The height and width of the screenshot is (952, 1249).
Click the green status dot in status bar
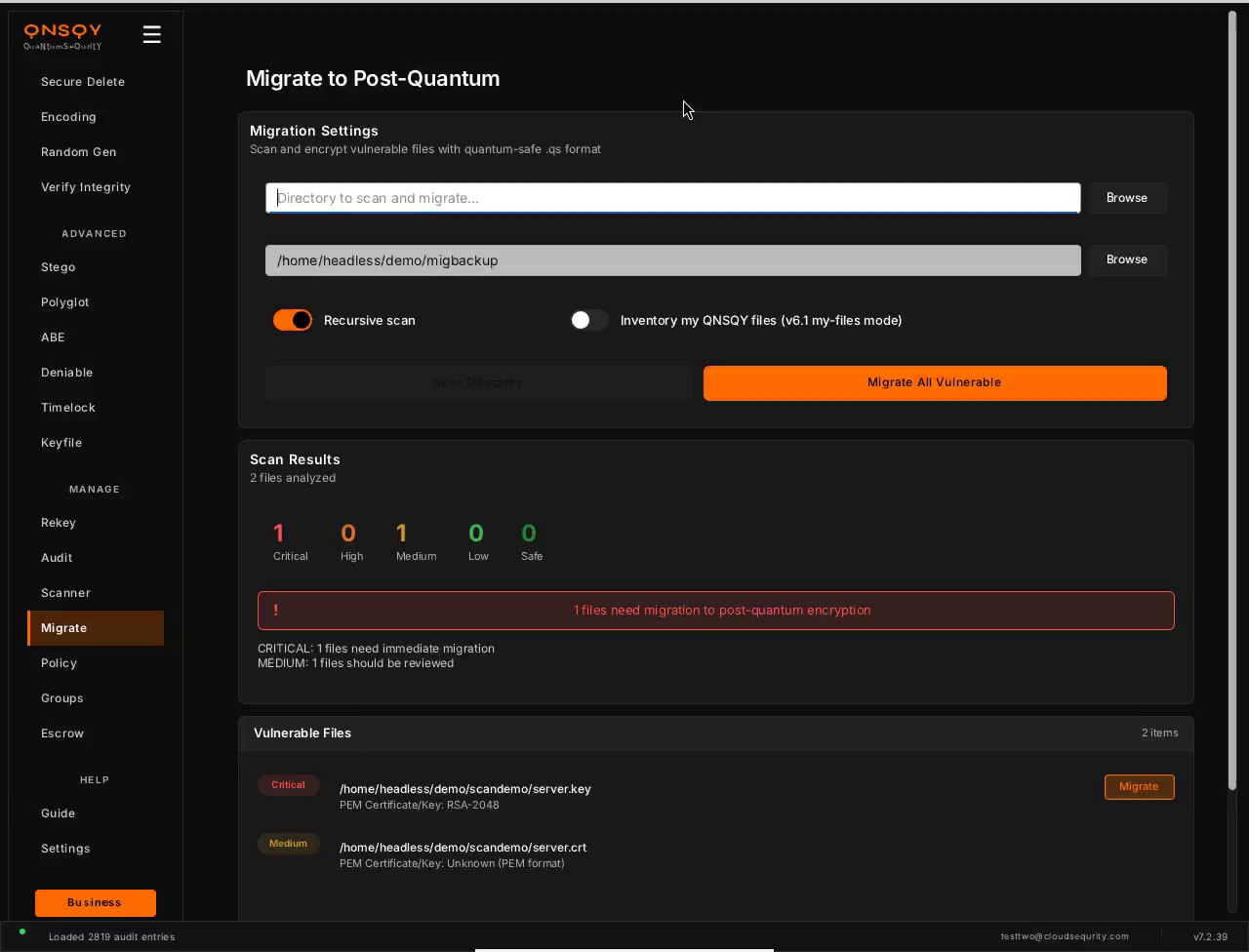coord(22,932)
